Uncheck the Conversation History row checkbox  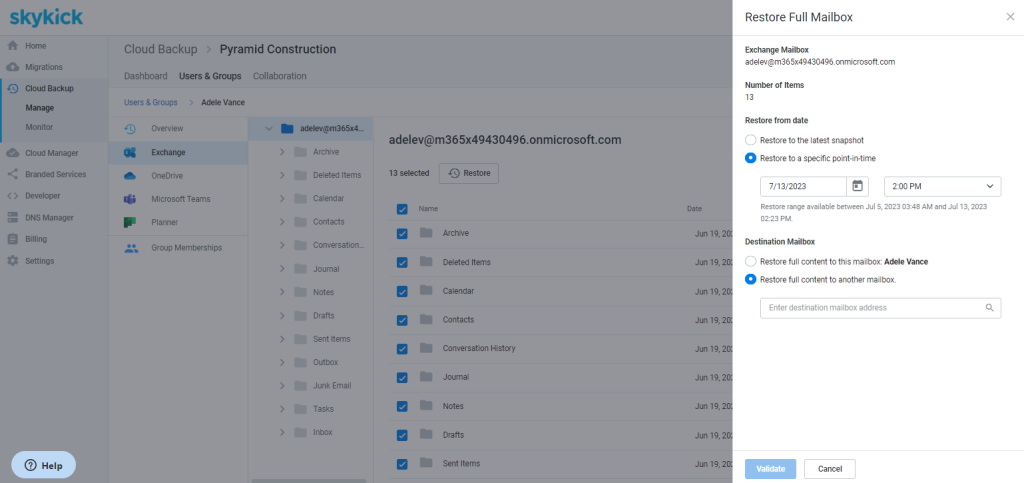(402, 349)
